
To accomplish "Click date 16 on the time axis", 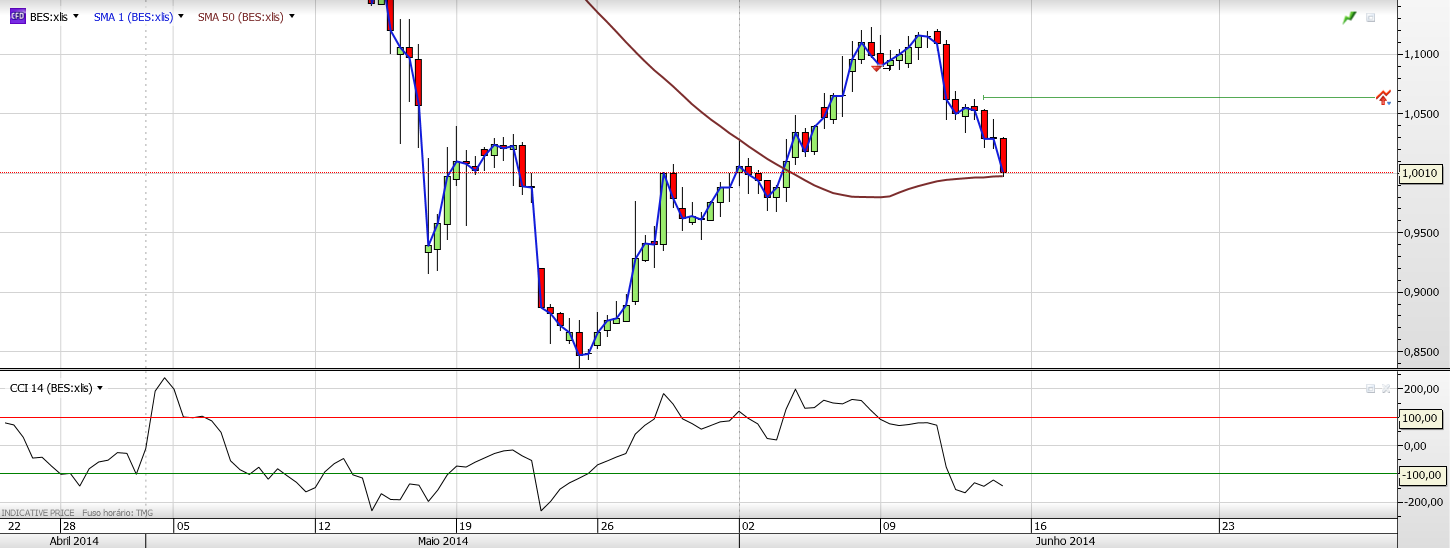I will click(x=1039, y=525).
